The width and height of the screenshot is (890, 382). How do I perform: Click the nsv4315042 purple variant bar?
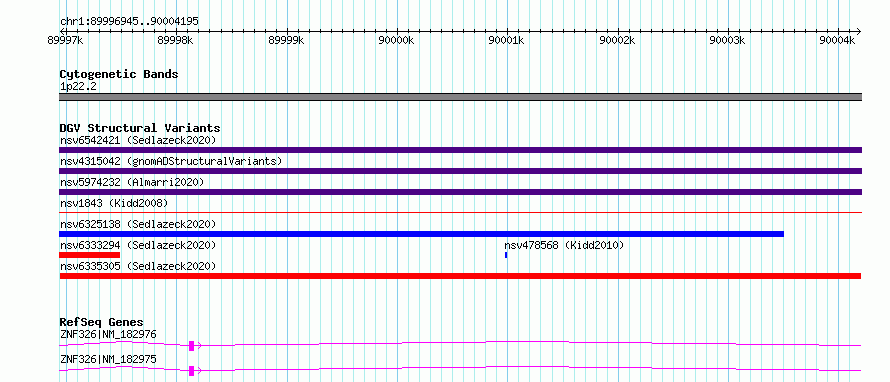(460, 171)
